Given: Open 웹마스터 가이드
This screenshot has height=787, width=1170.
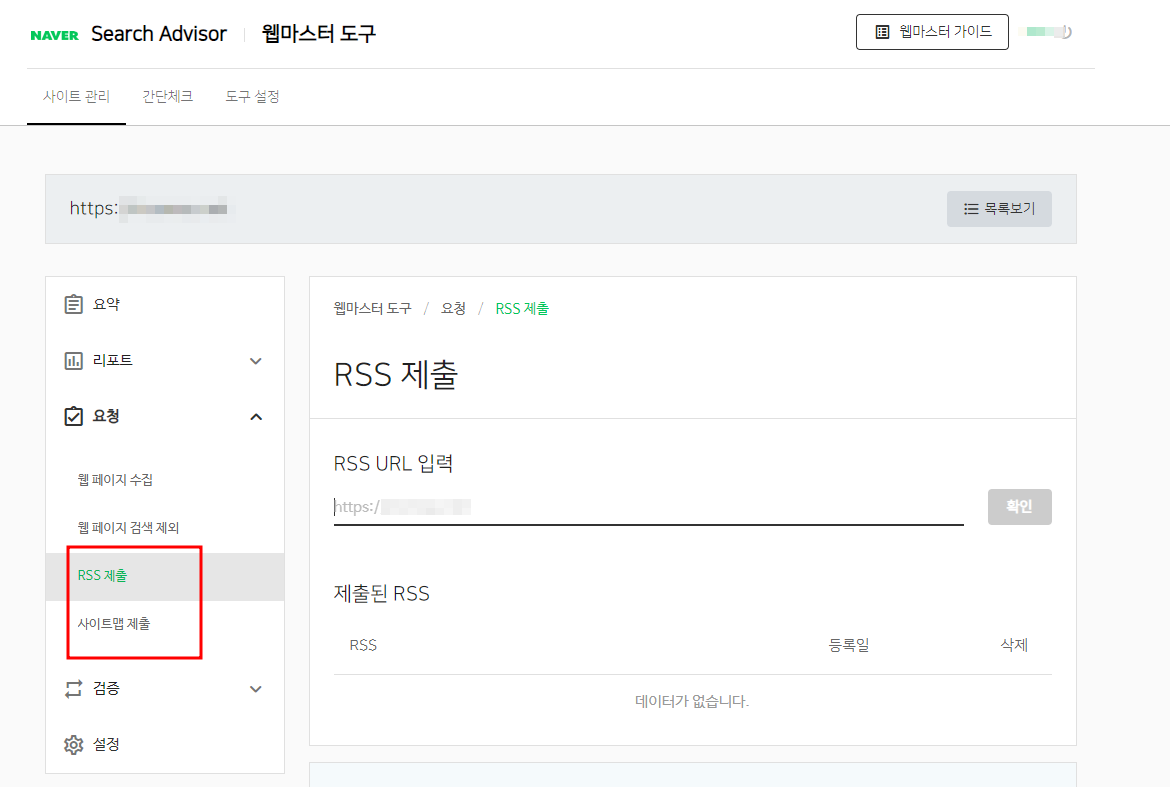Looking at the screenshot, I should click(x=932, y=31).
